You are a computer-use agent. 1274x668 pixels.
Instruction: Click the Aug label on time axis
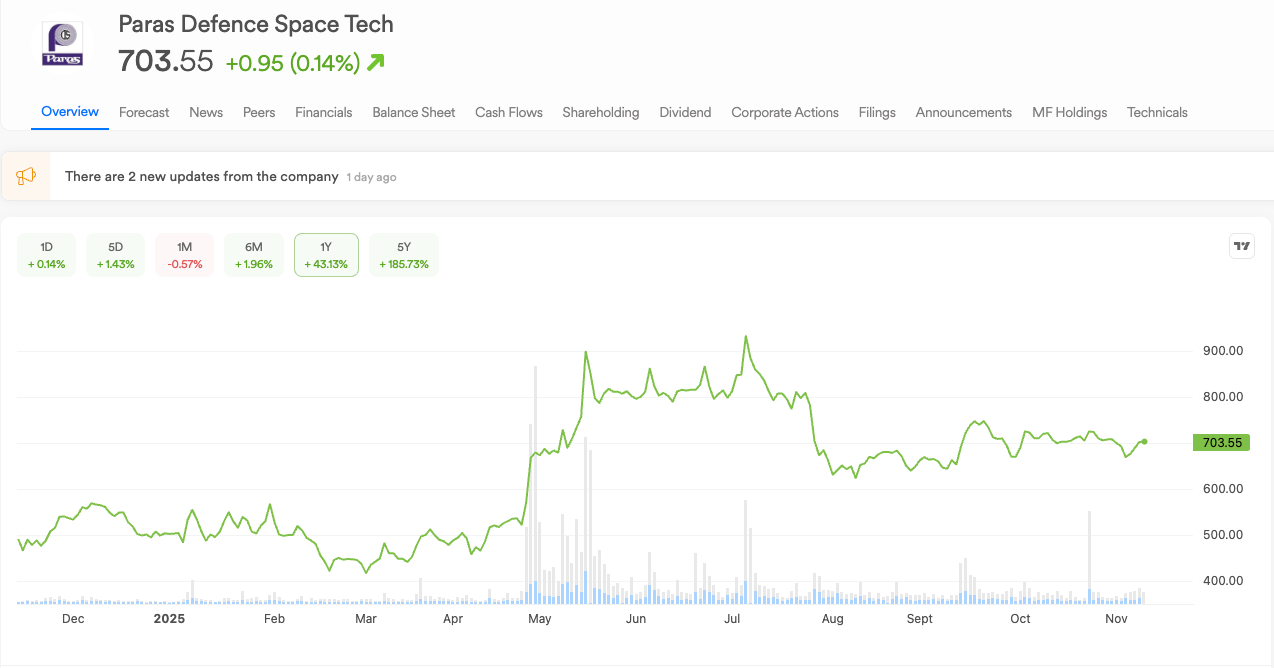[x=832, y=619]
